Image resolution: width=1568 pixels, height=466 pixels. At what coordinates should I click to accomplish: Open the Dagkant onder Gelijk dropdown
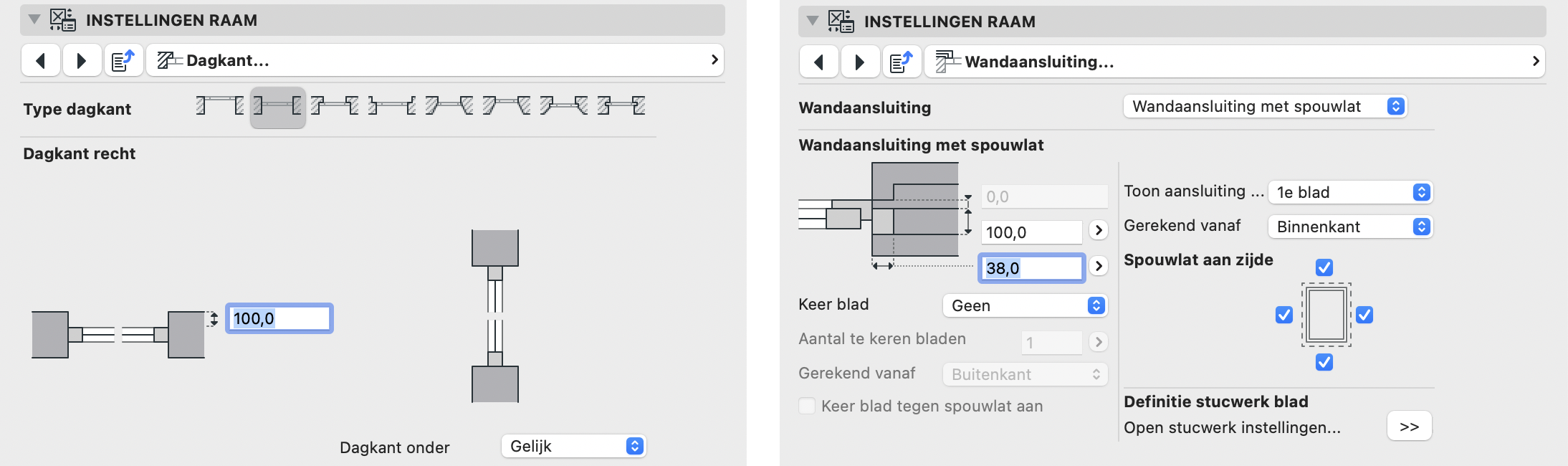coord(573,446)
